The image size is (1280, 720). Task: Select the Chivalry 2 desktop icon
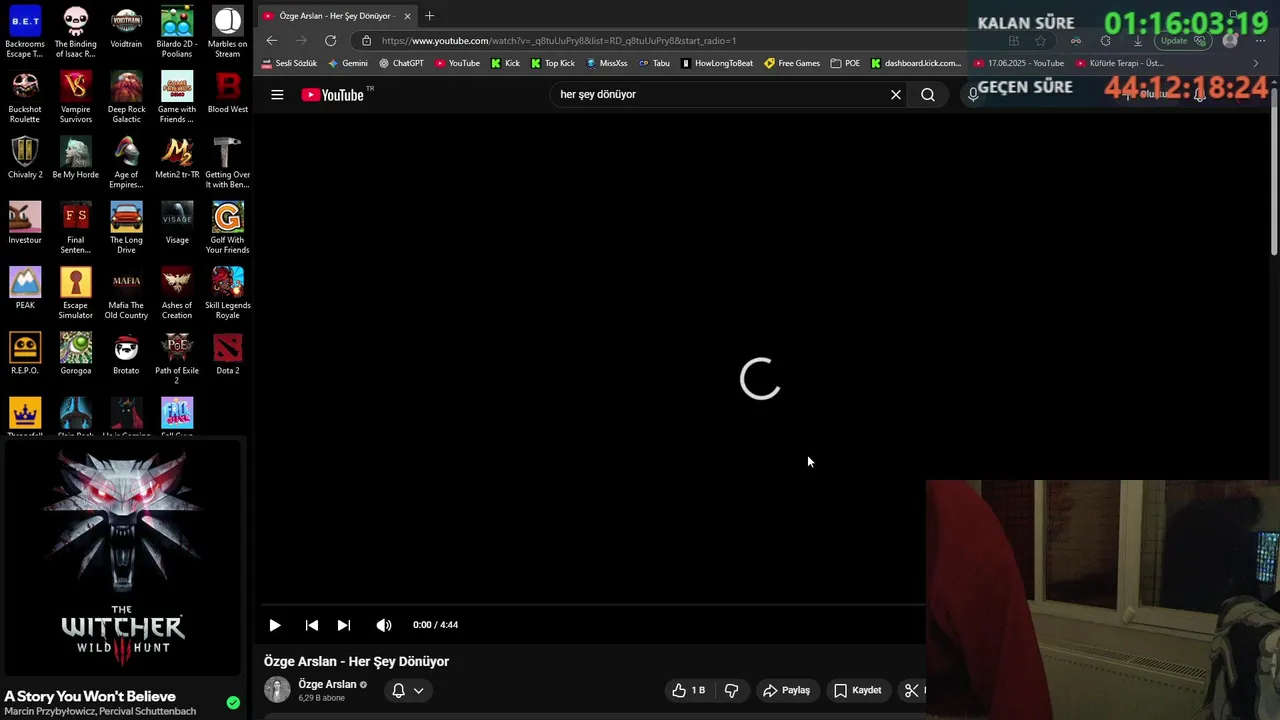click(25, 158)
